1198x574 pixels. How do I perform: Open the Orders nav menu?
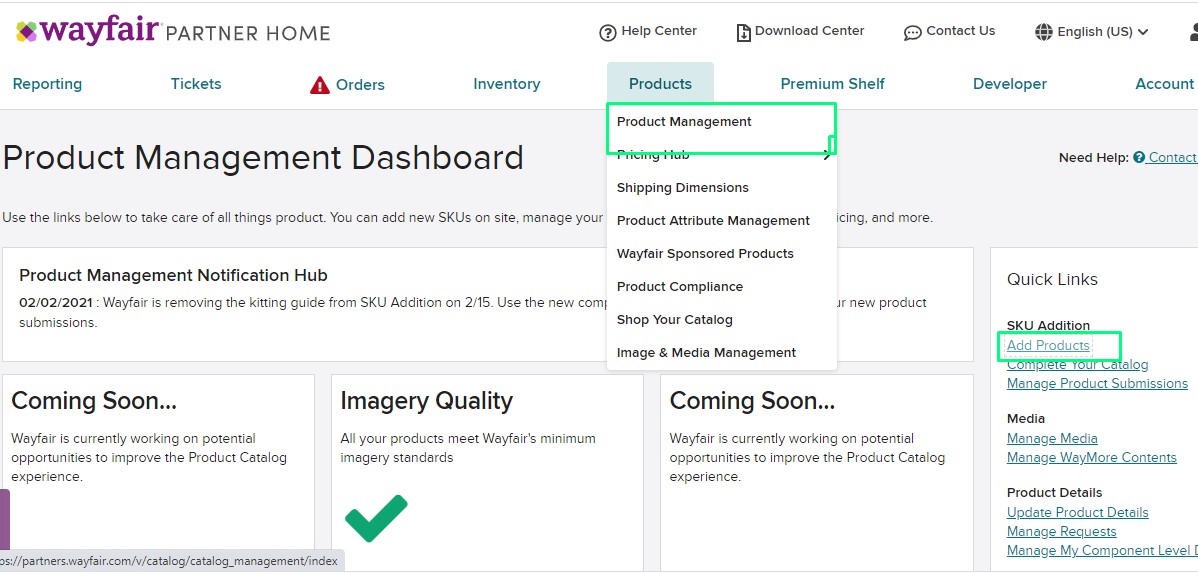(360, 85)
